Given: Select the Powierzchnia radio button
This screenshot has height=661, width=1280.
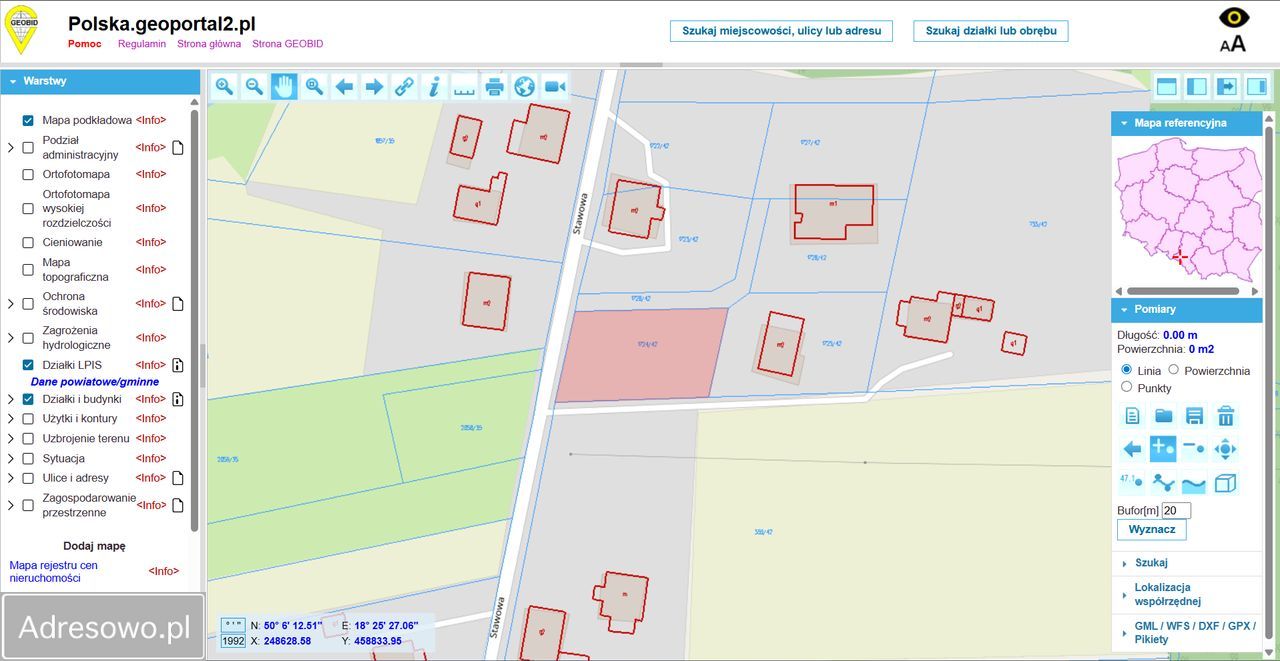Looking at the screenshot, I should point(1175,370).
